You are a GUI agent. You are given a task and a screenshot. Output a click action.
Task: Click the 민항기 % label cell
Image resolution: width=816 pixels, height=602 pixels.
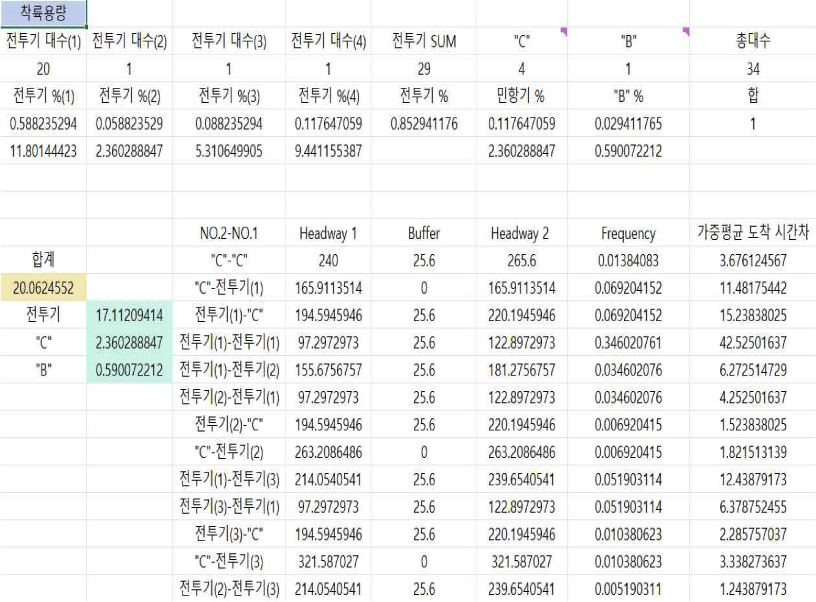click(520, 97)
